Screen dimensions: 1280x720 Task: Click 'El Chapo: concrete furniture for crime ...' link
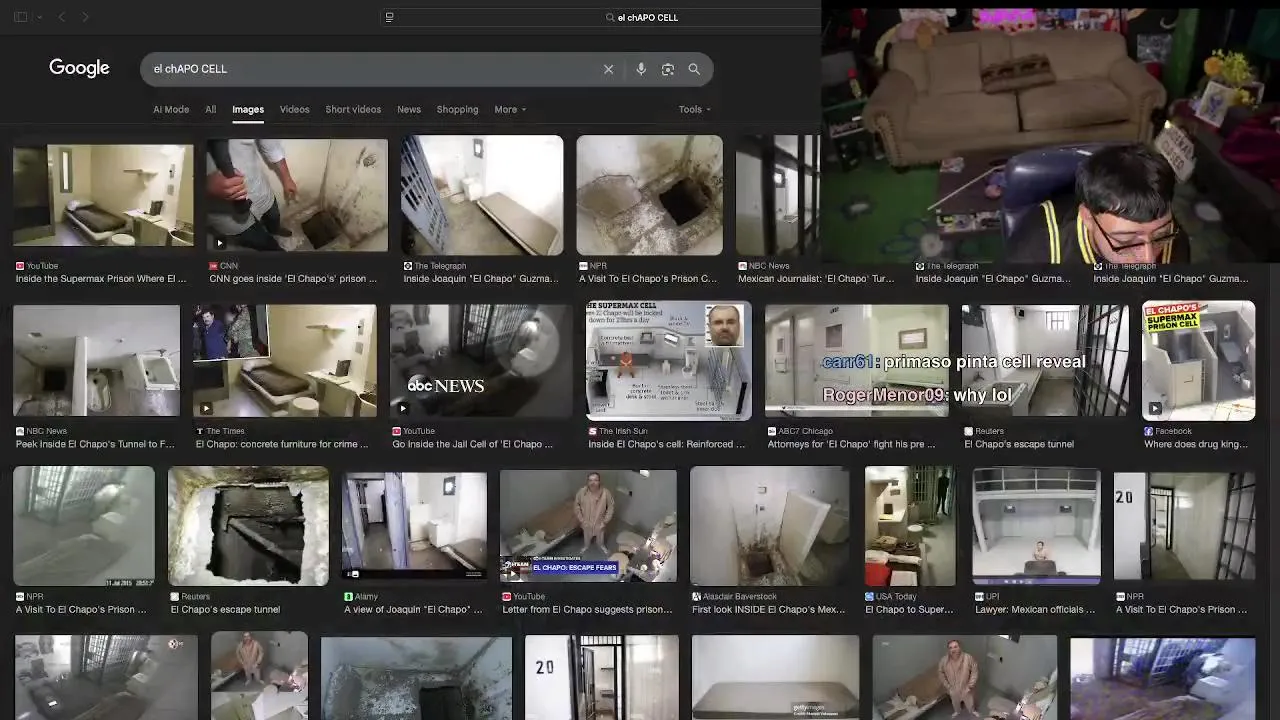coord(282,444)
